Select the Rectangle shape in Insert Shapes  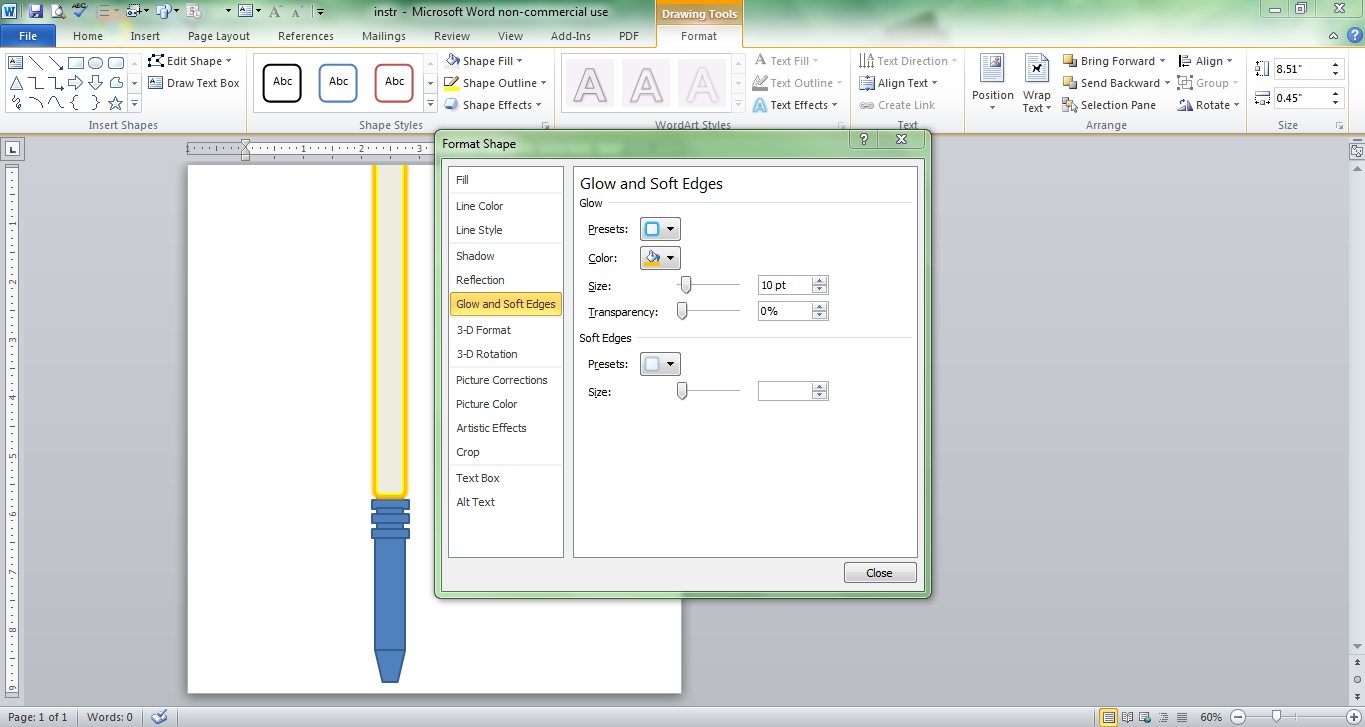[x=76, y=62]
